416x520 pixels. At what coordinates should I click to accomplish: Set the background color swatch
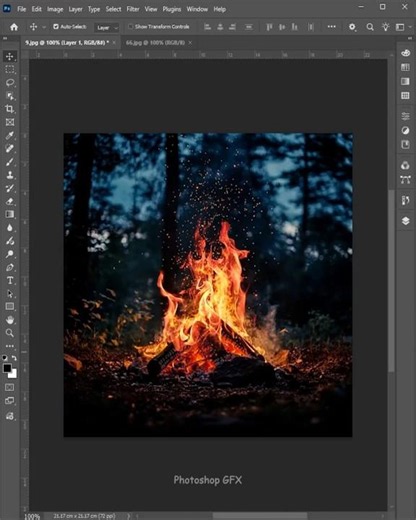pyautogui.click(x=14, y=375)
